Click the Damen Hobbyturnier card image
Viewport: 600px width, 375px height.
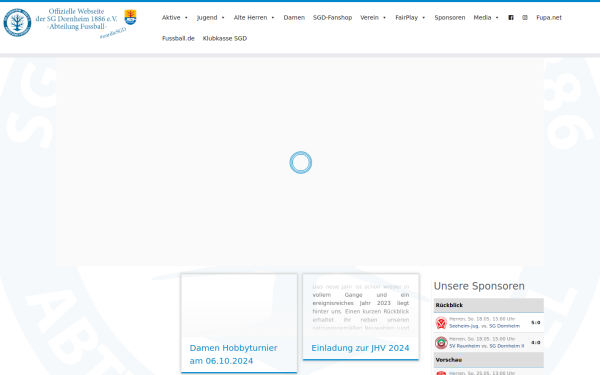click(x=239, y=305)
